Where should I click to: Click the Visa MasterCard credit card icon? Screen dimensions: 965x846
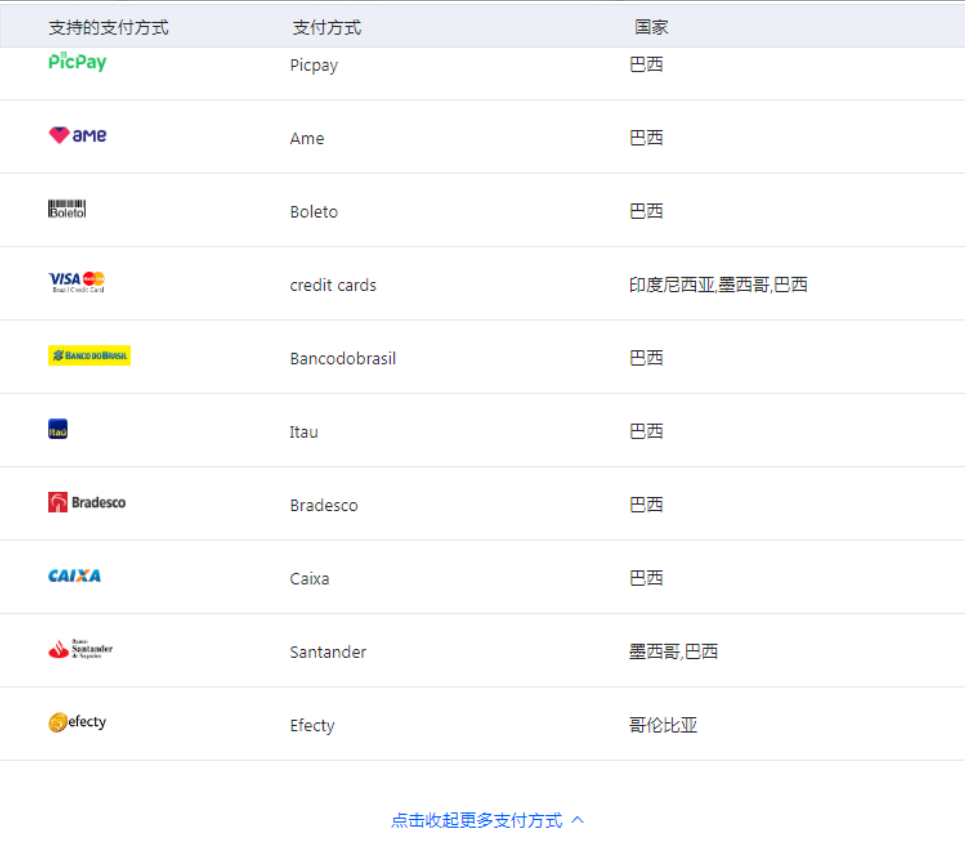click(x=78, y=281)
